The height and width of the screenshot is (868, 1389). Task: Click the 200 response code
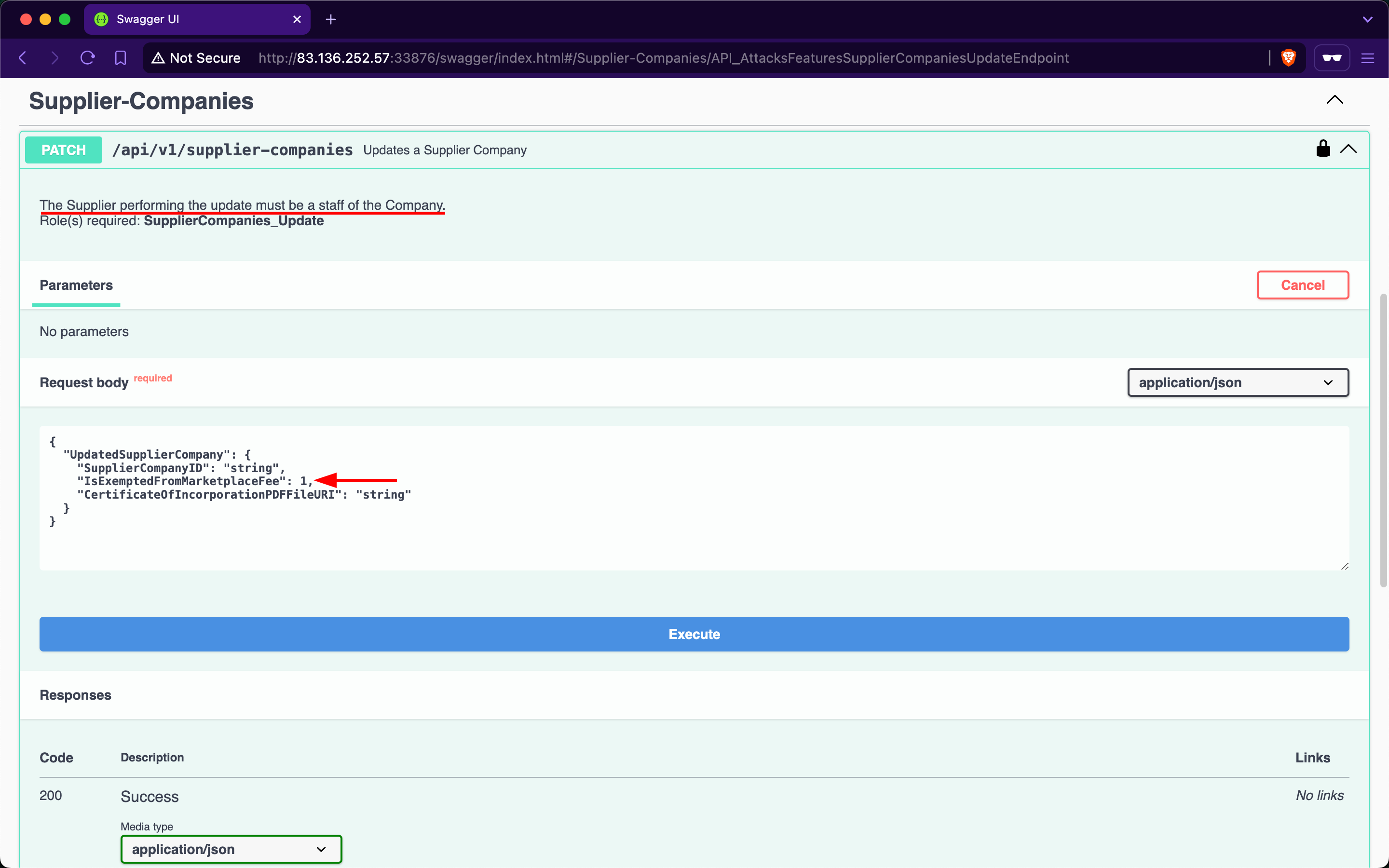point(51,796)
